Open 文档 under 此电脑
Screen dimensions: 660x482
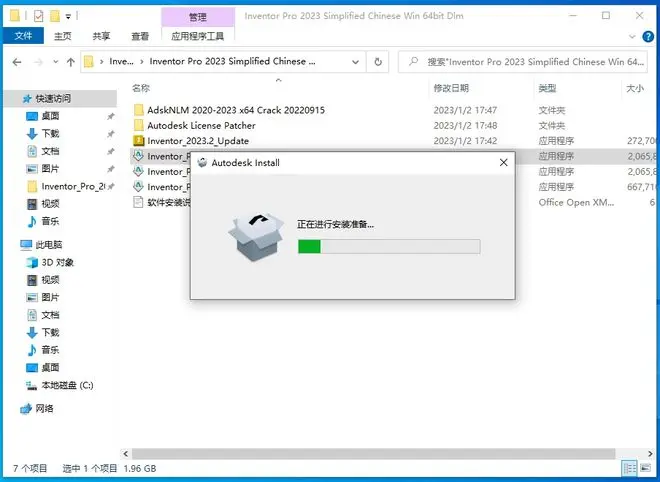point(51,315)
